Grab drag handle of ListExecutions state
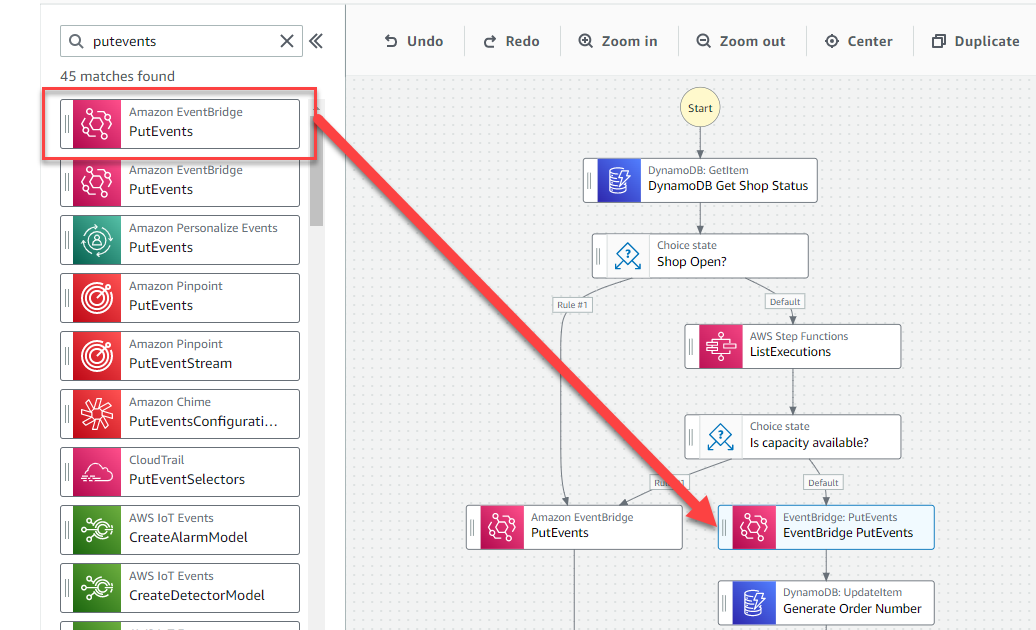The image size is (1036, 630). coord(691,347)
